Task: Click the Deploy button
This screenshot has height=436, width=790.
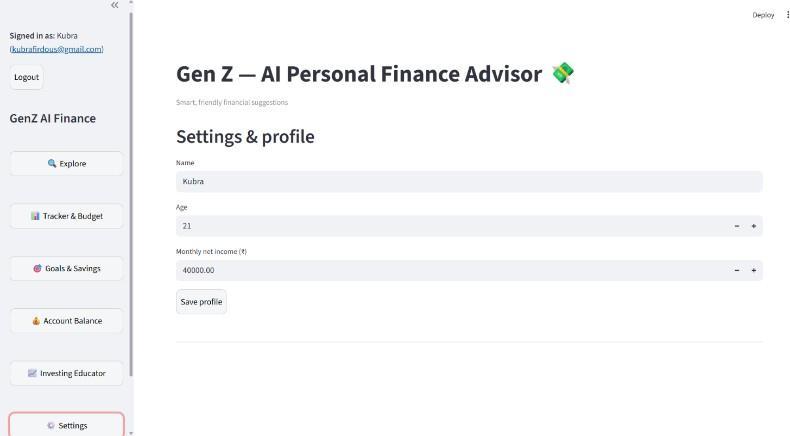Action: pyautogui.click(x=763, y=15)
